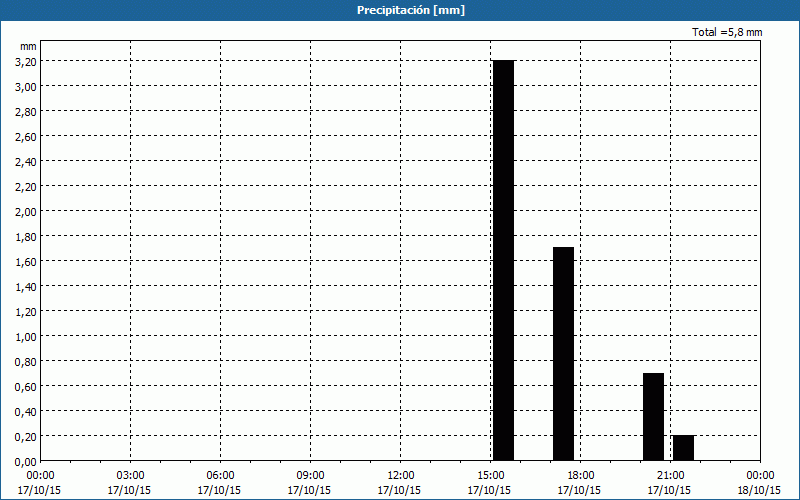Click the date 17/10/15 under 12:00
Image resolution: width=800 pixels, height=500 pixels.
399,490
